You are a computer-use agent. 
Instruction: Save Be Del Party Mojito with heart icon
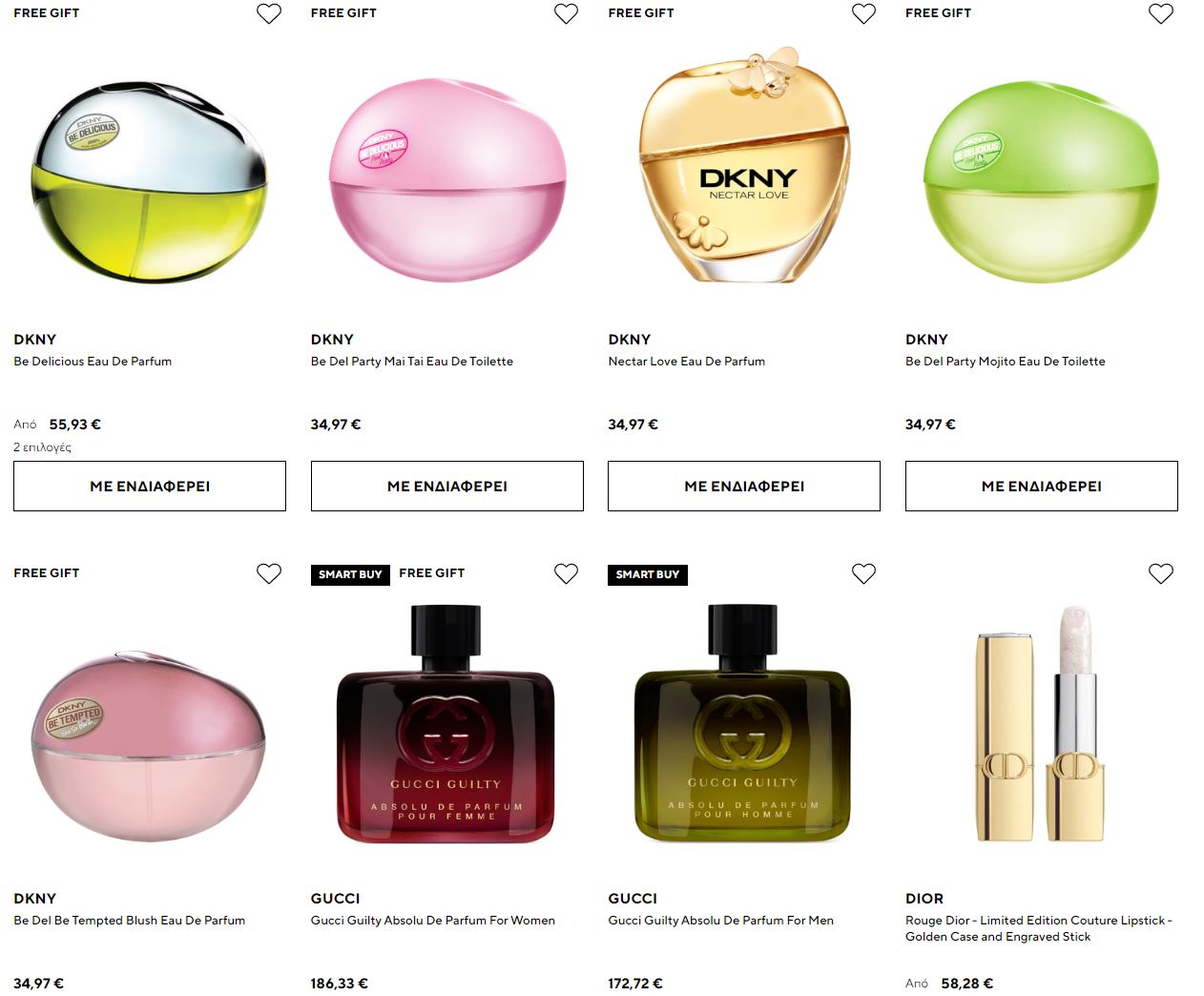[x=1161, y=13]
